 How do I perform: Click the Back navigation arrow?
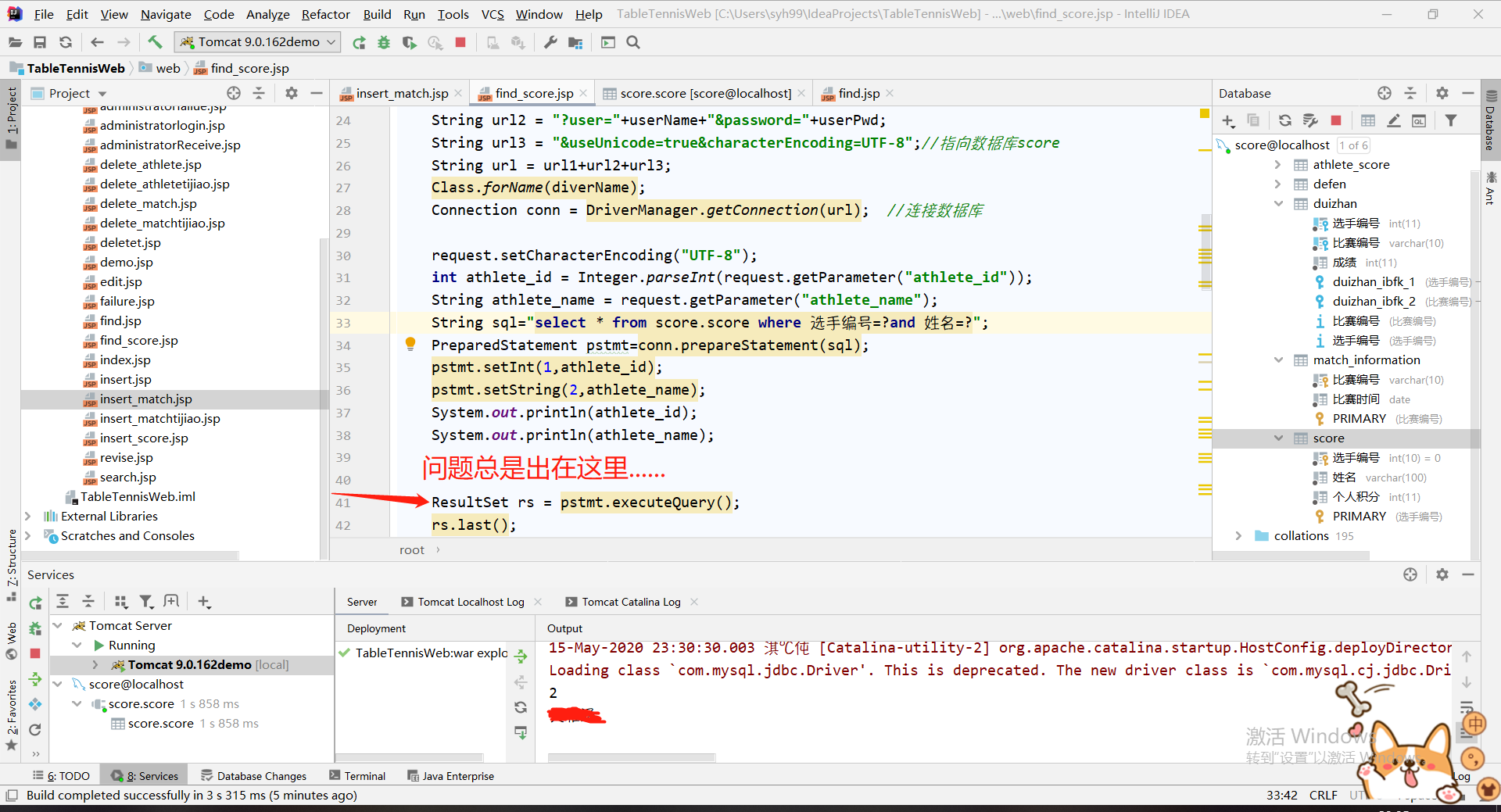point(97,42)
